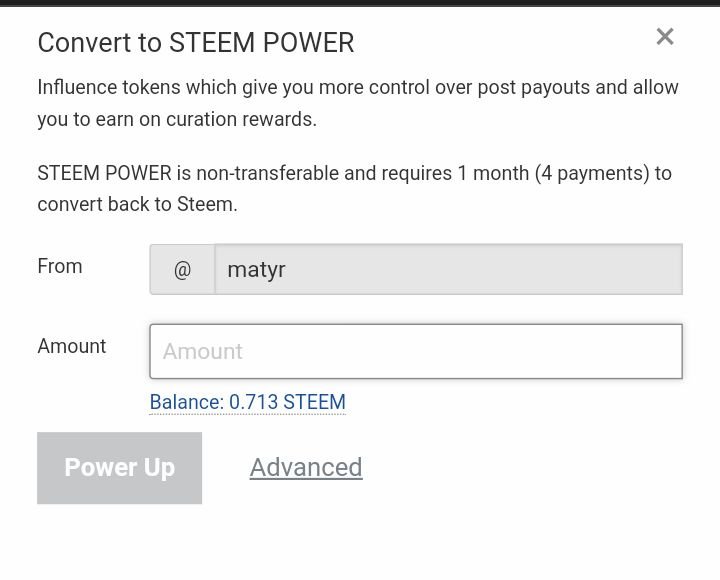Click the Influence tokens description line
Image resolution: width=720 pixels, height=580 pixels.
(x=358, y=87)
